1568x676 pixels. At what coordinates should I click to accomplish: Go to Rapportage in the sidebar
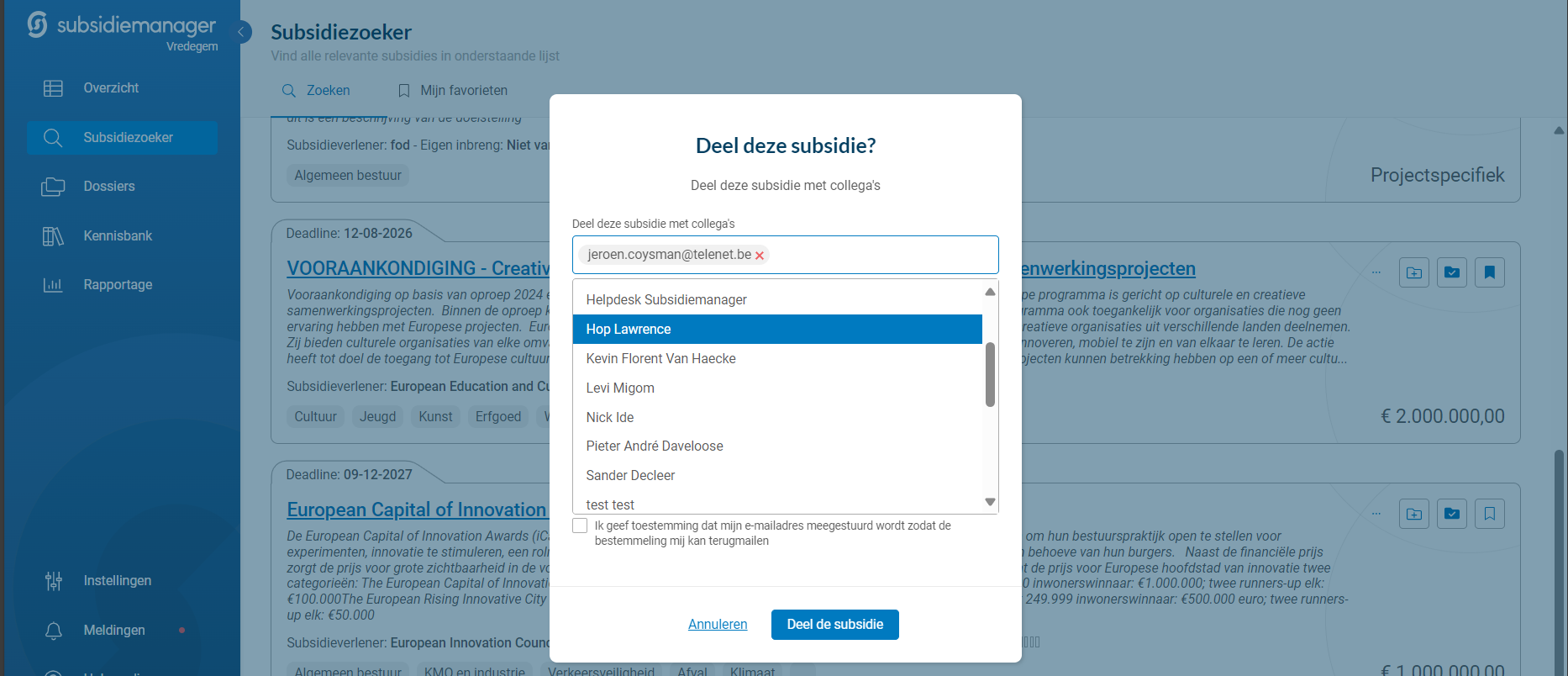pos(117,285)
